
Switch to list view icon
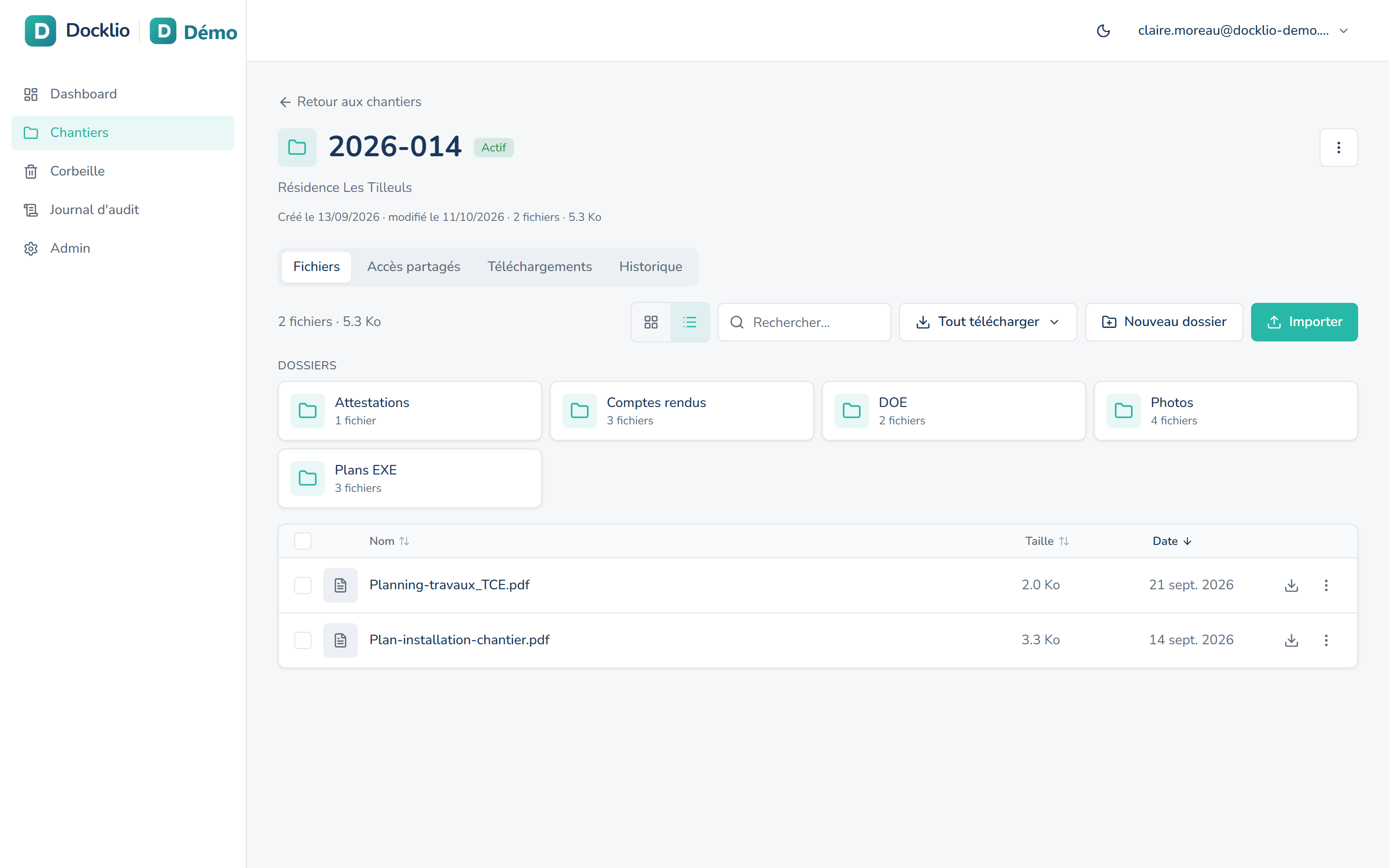[689, 322]
